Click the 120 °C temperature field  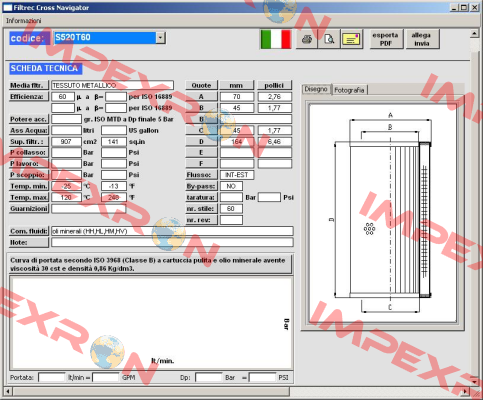click(66, 197)
